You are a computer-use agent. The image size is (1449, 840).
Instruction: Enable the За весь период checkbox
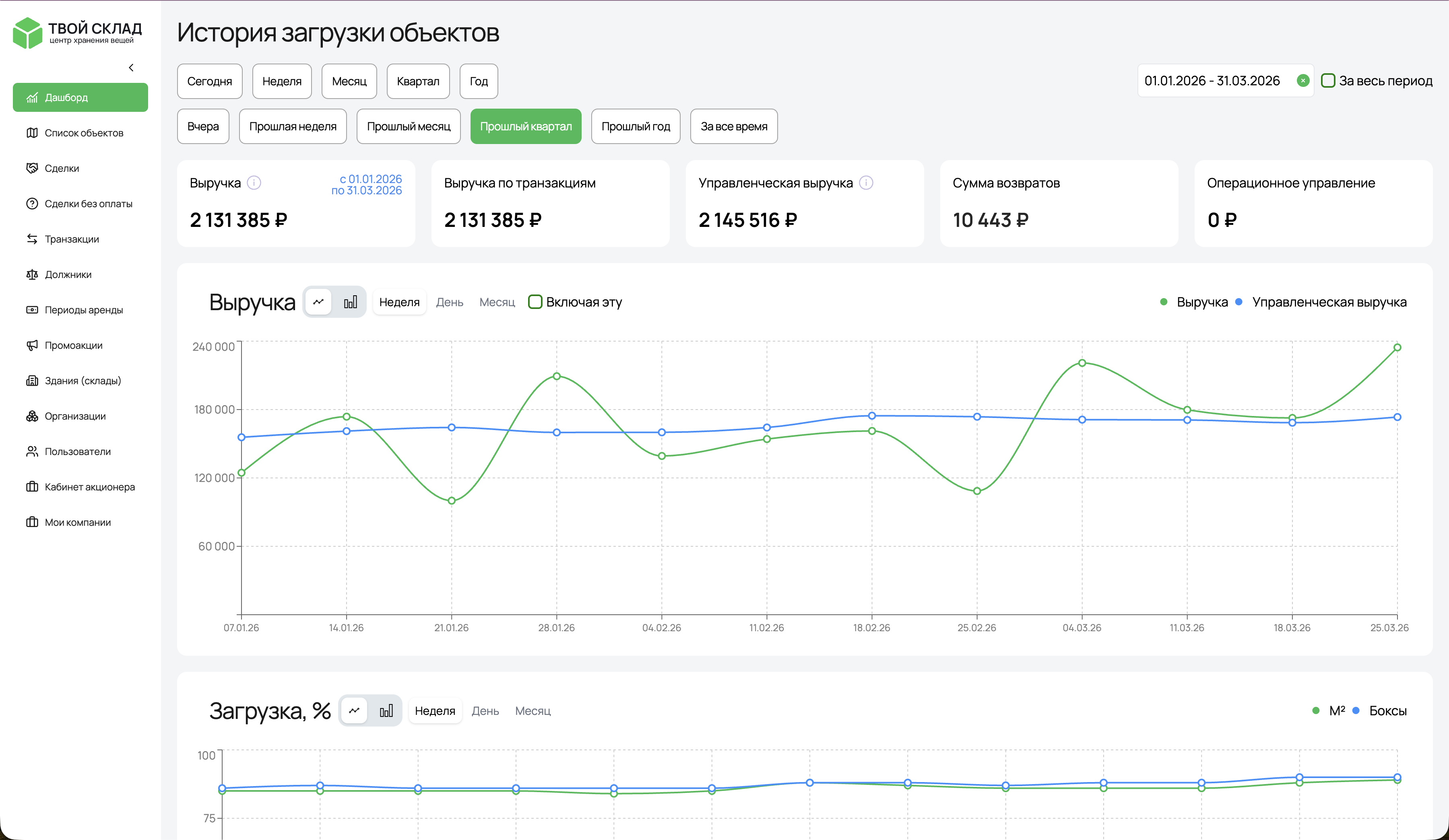point(1328,80)
